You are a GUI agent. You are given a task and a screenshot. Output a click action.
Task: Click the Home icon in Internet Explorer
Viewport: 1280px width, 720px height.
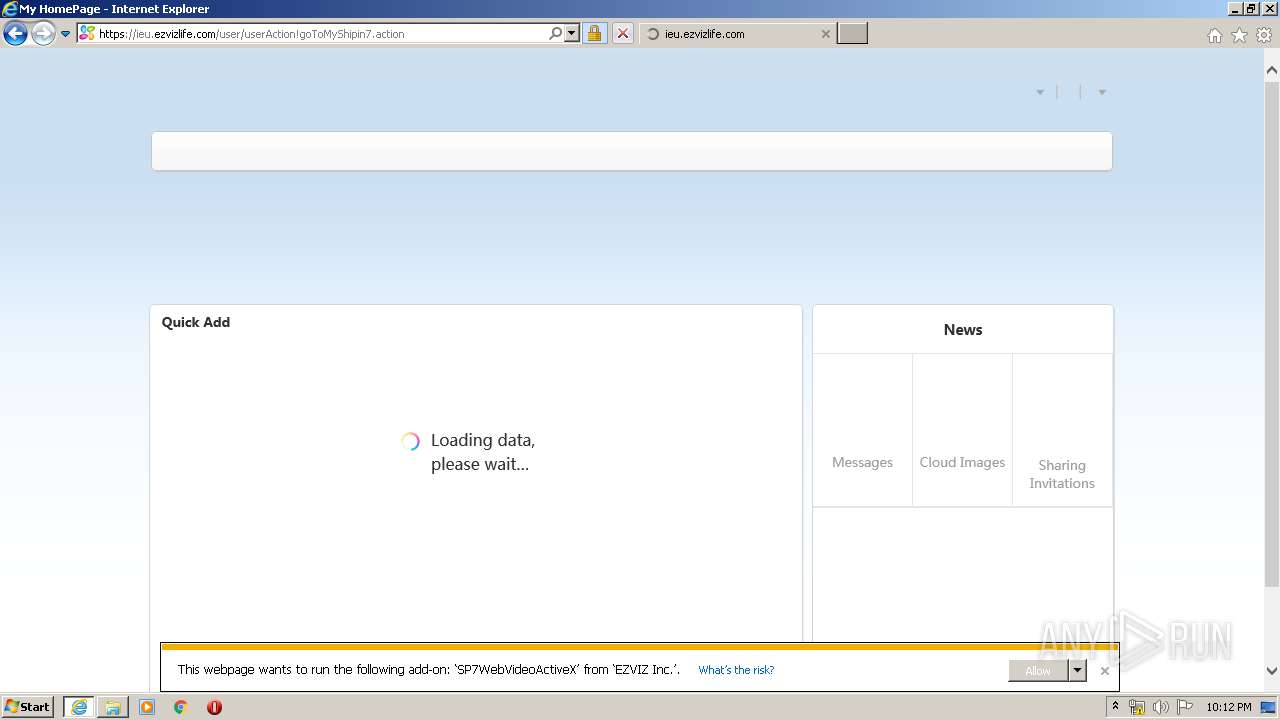(1214, 35)
